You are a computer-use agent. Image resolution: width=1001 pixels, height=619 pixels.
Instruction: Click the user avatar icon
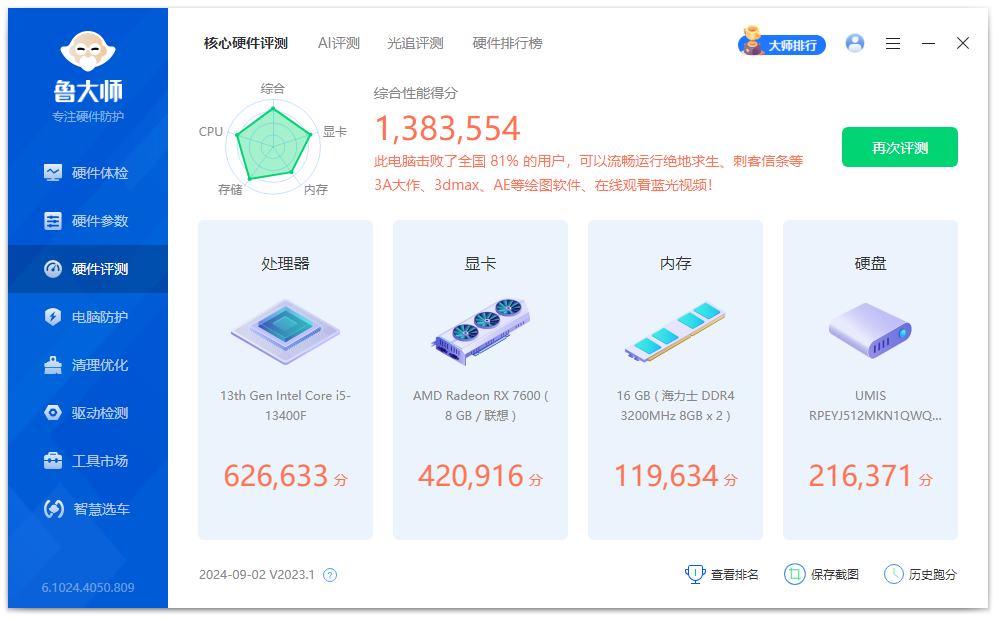pos(854,43)
